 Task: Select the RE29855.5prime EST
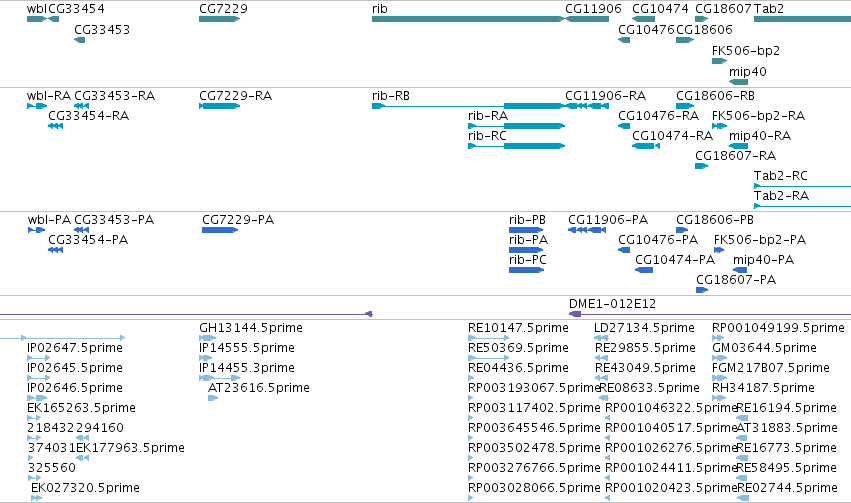pyautogui.click(x=601, y=358)
